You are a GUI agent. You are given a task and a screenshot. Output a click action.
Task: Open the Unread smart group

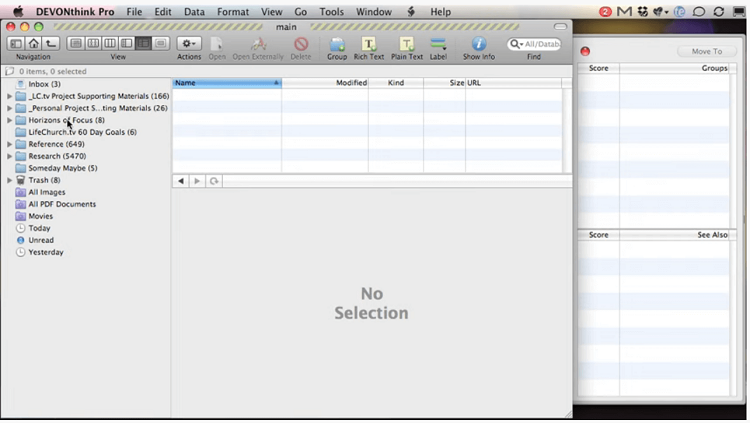[41, 240]
